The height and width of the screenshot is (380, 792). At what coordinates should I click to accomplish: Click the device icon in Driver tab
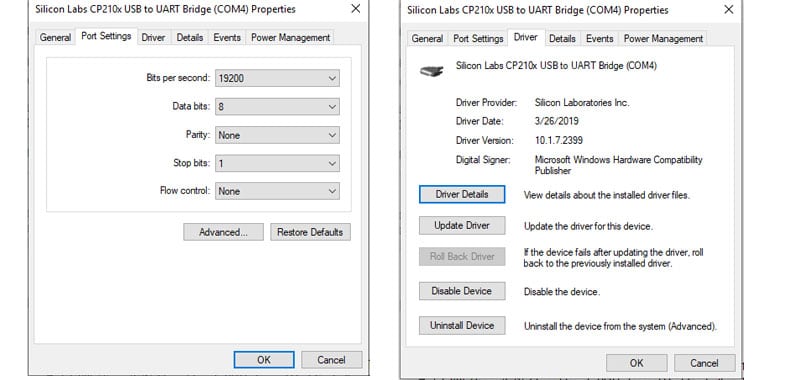coord(432,71)
